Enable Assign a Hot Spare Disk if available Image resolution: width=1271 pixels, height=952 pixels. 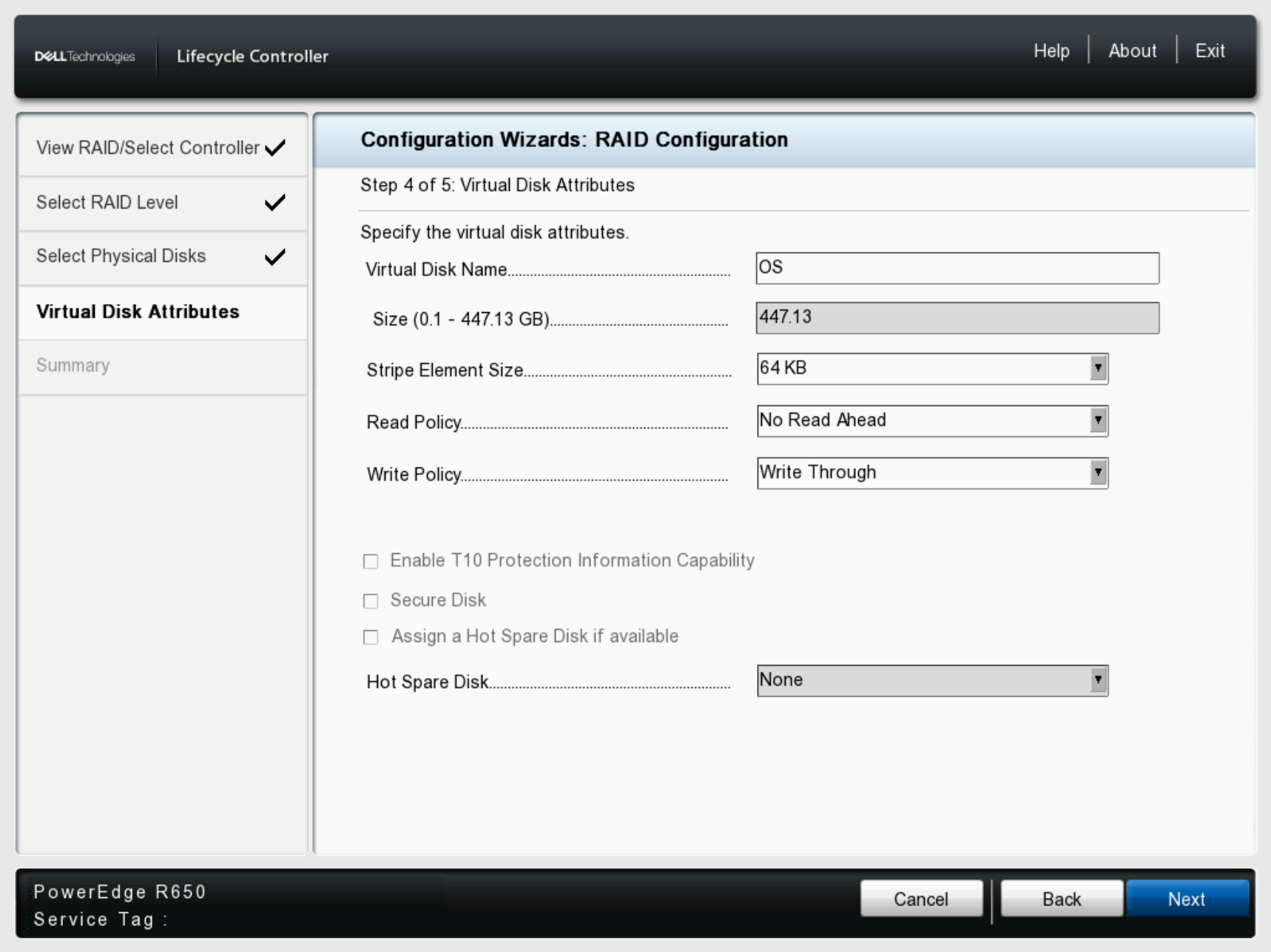coord(372,637)
